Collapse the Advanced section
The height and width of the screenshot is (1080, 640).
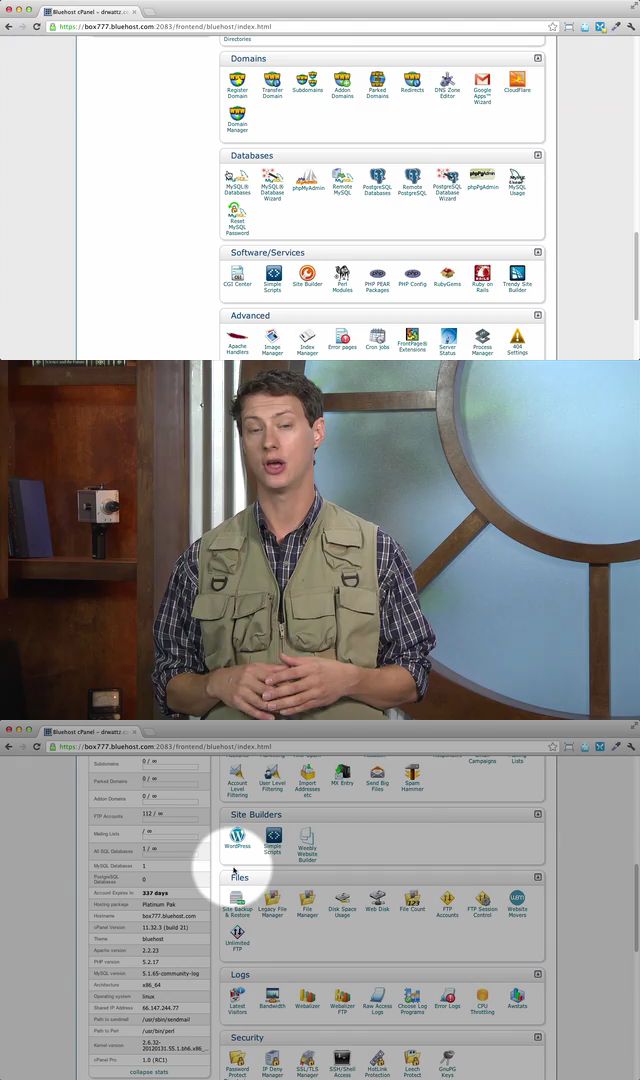538,315
